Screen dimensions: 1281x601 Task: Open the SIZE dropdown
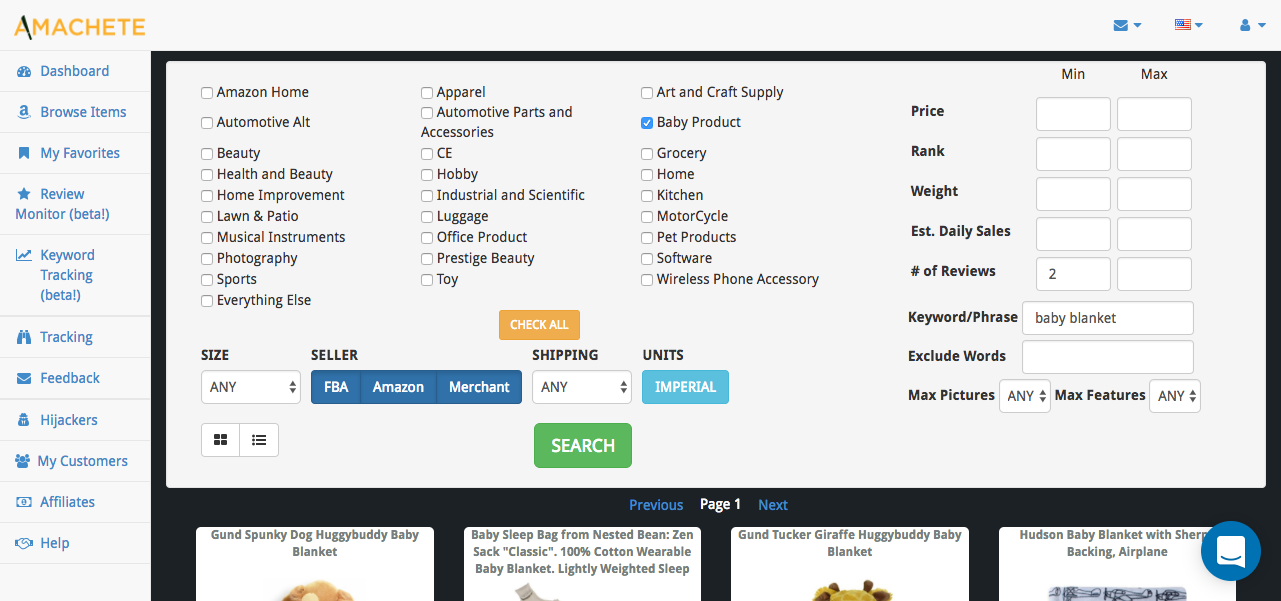(x=251, y=387)
